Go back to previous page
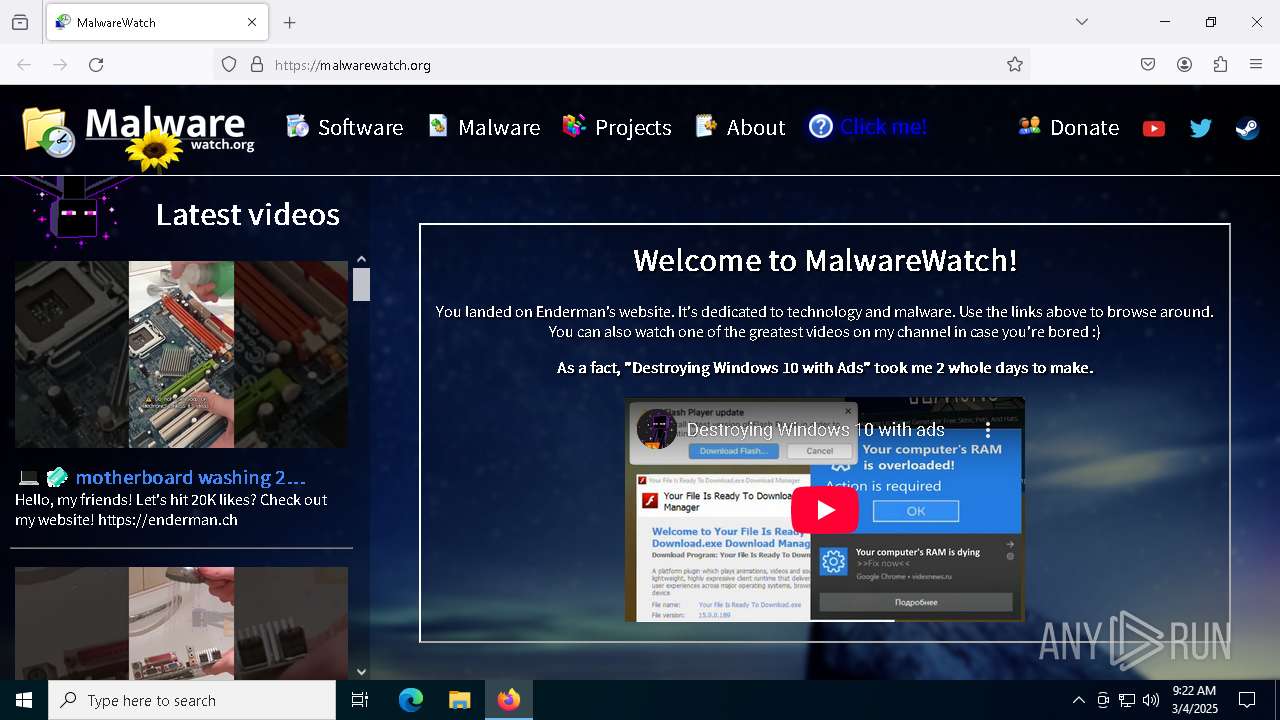1280x720 pixels. click(x=24, y=65)
